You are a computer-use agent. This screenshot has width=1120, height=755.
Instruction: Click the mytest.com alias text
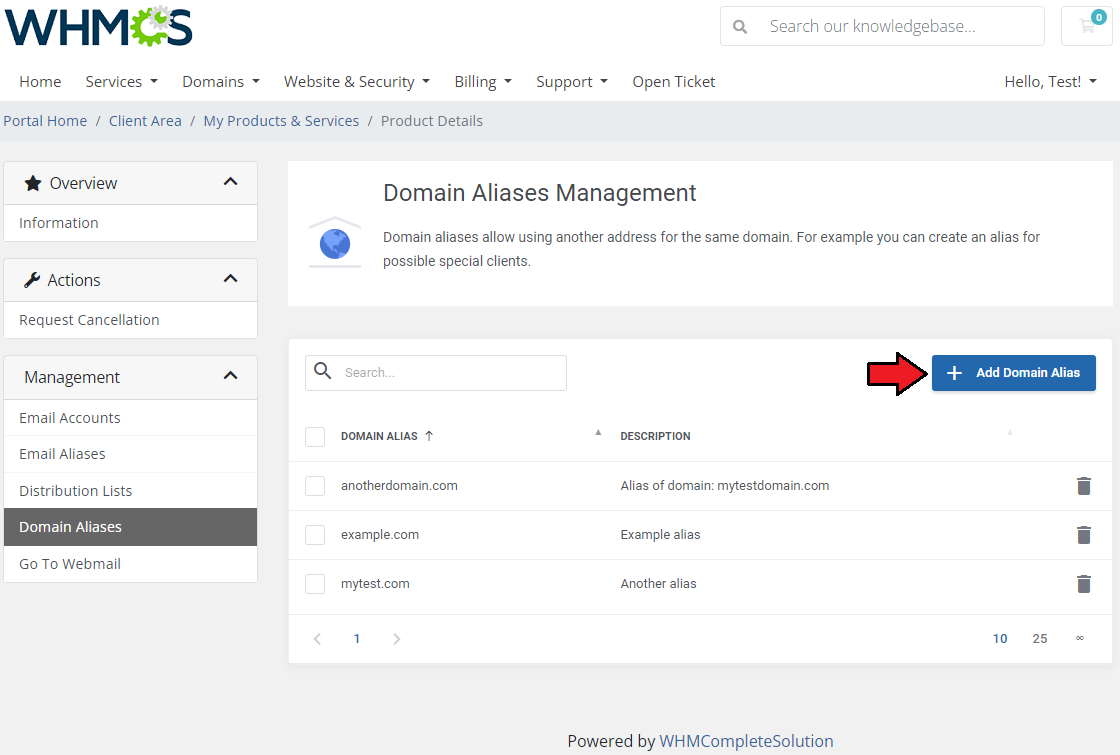point(375,584)
